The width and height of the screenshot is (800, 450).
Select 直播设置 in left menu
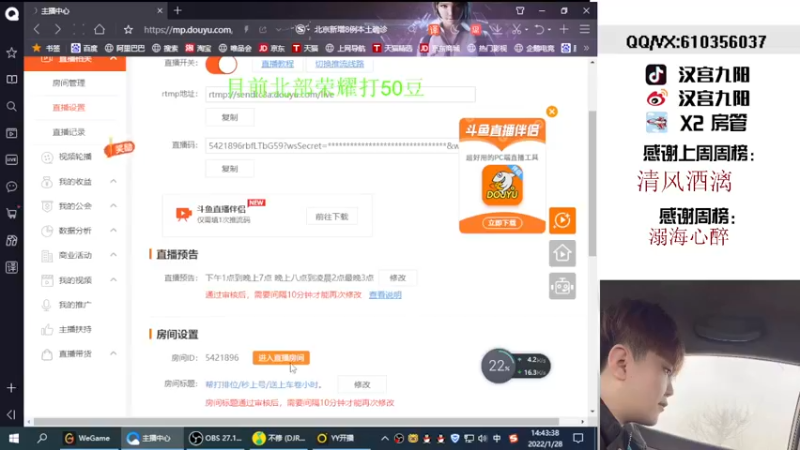pos(69,107)
